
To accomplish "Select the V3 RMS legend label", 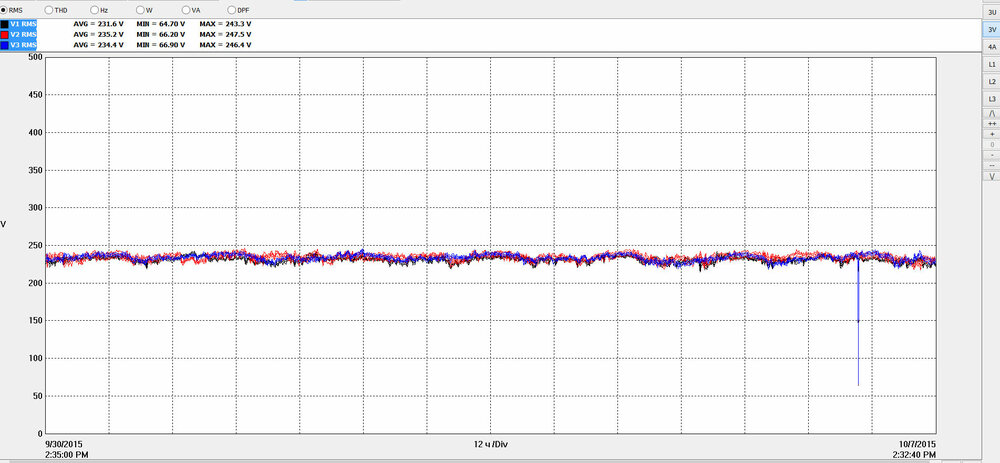I will pyautogui.click(x=25, y=45).
